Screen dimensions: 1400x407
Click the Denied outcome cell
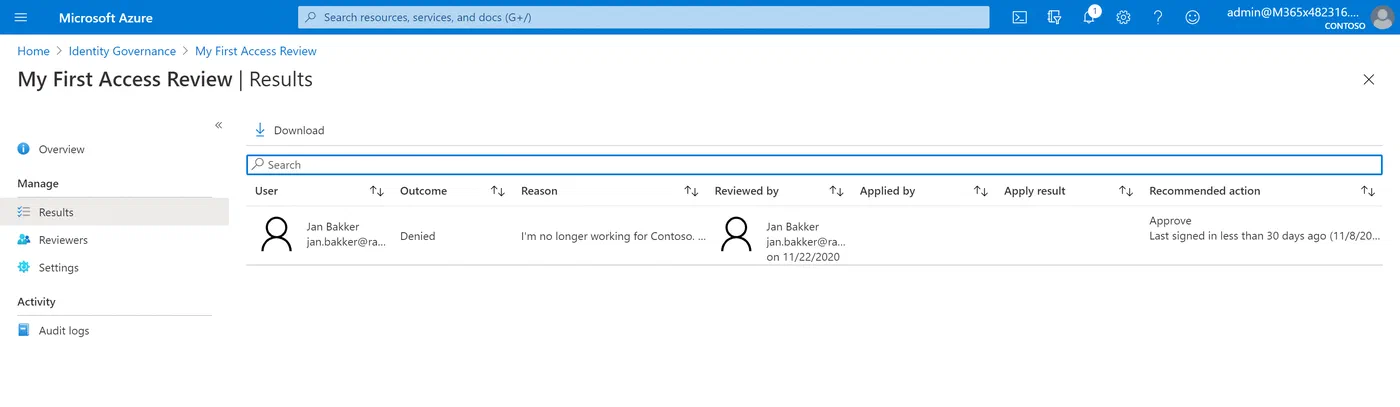coord(417,236)
